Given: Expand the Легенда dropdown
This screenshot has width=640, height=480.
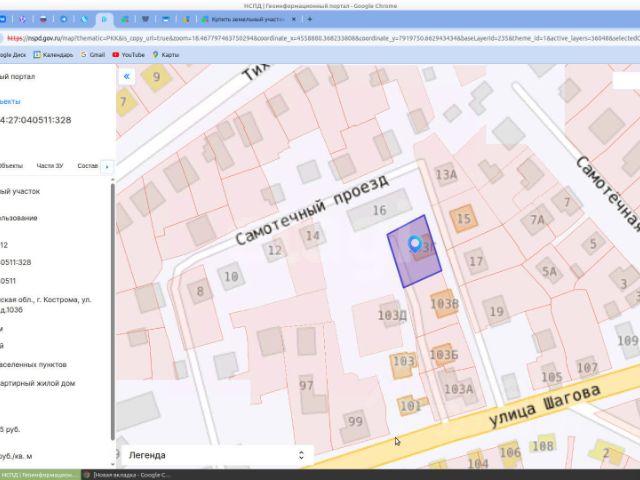Looking at the screenshot, I should [x=217, y=455].
